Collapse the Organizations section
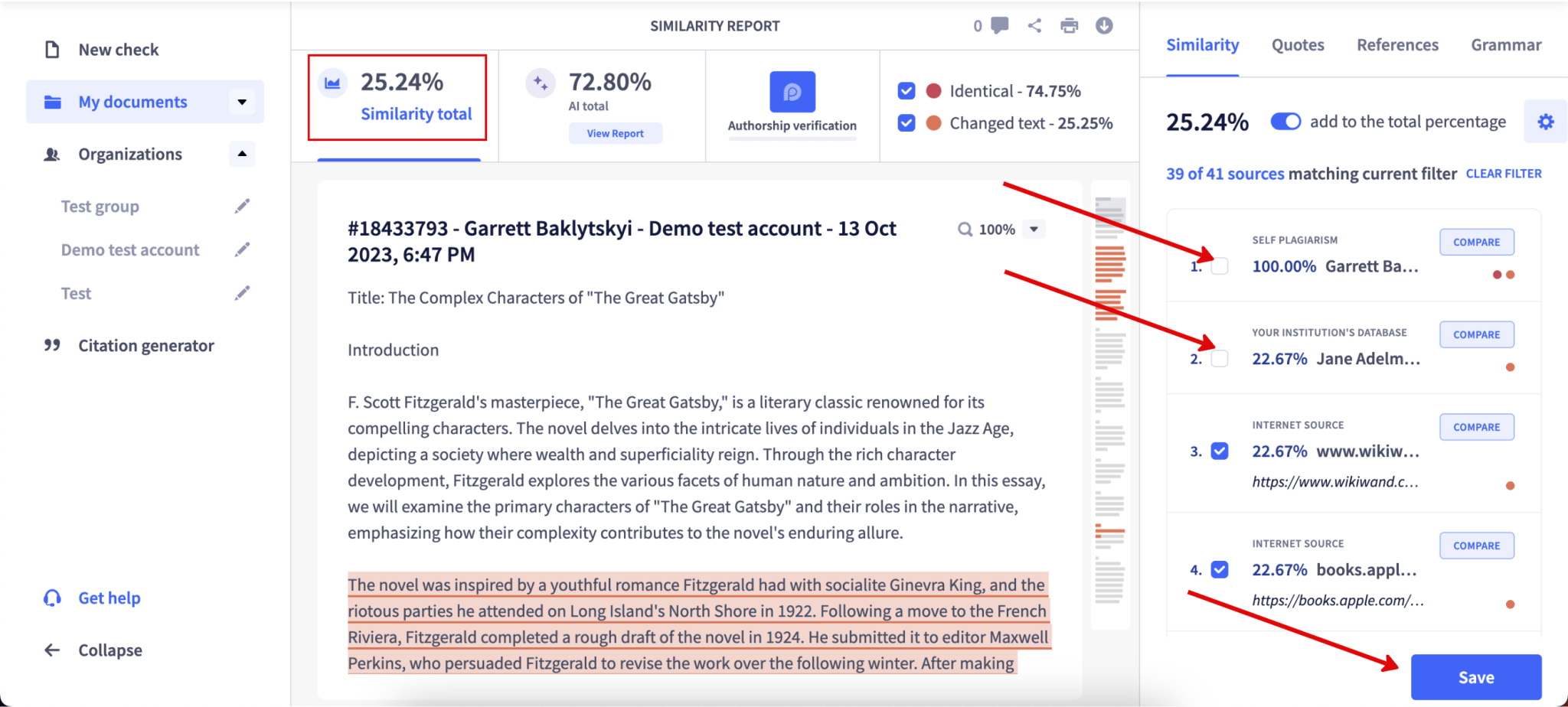1568x707 pixels. point(242,154)
